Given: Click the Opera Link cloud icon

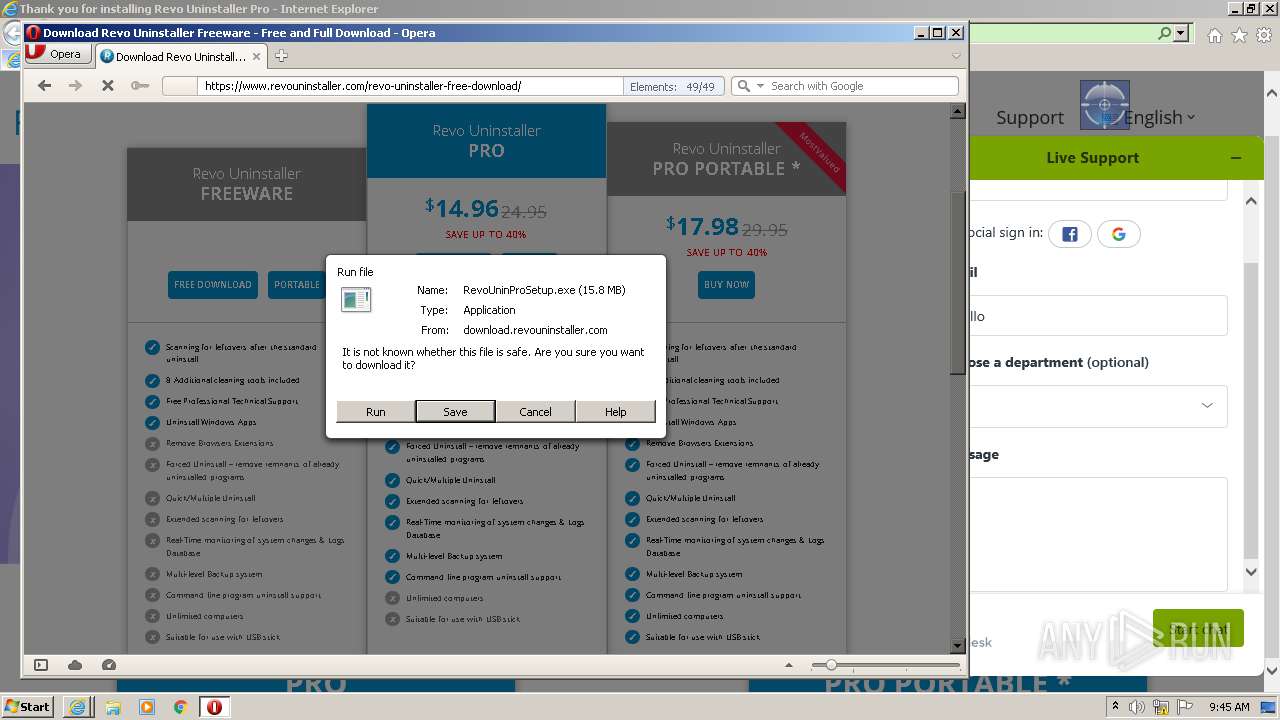Looking at the screenshot, I should tap(75, 665).
